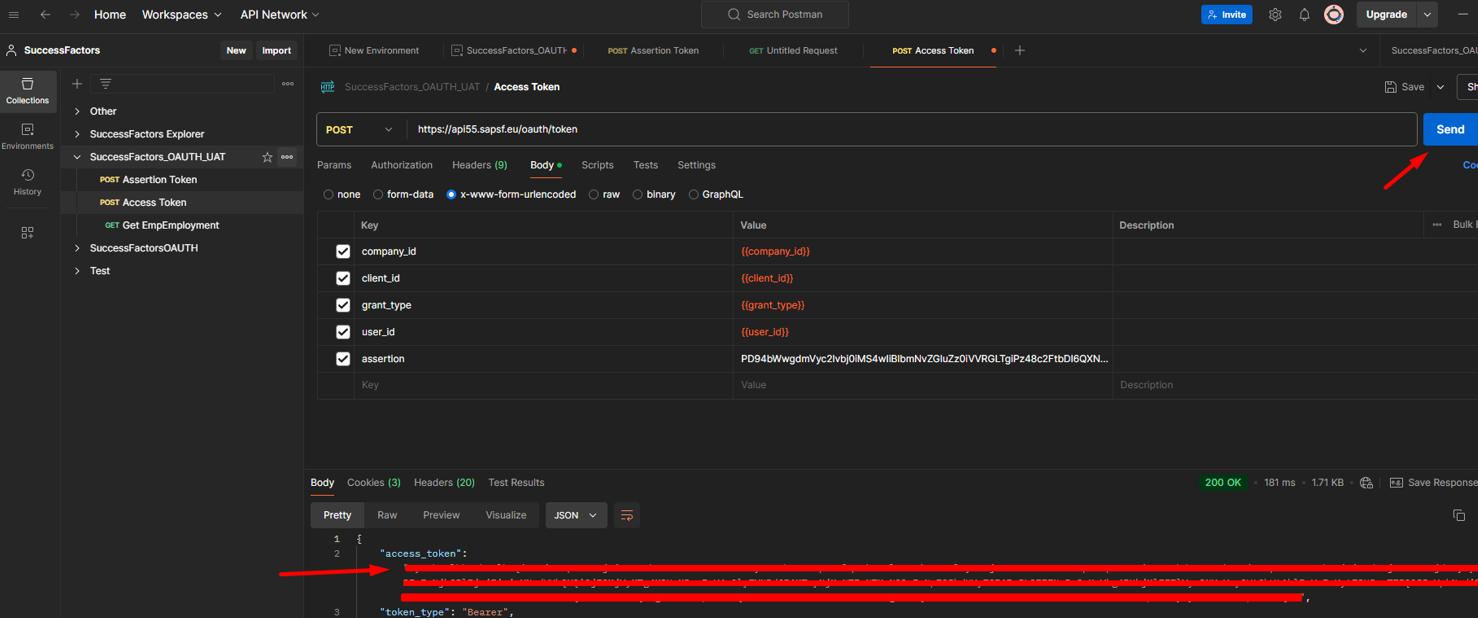1478x618 pixels.
Task: Open notifications bell icon
Action: [1304, 15]
